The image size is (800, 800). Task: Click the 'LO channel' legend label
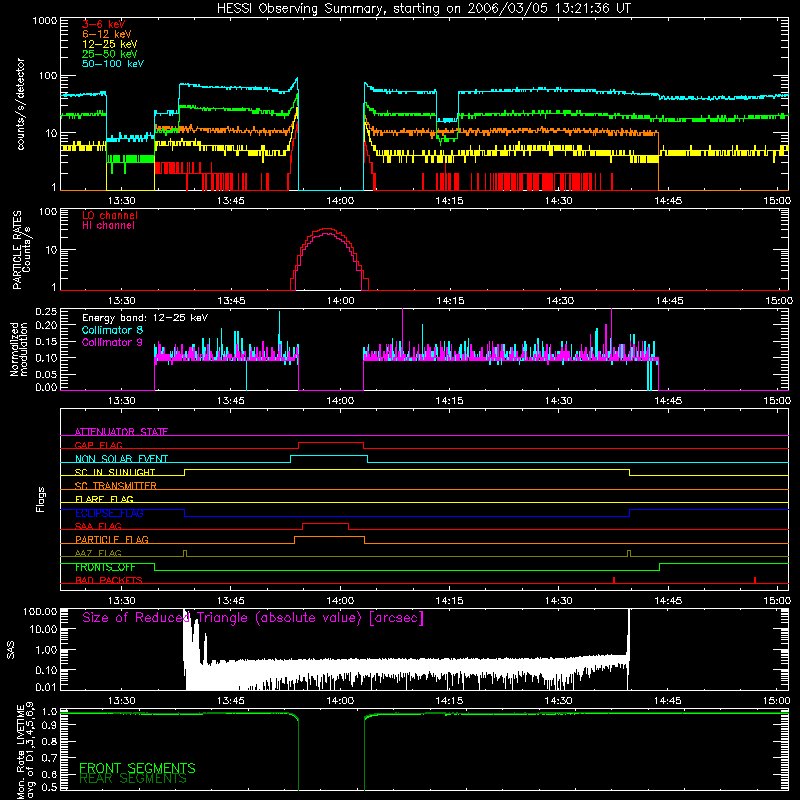110,215
